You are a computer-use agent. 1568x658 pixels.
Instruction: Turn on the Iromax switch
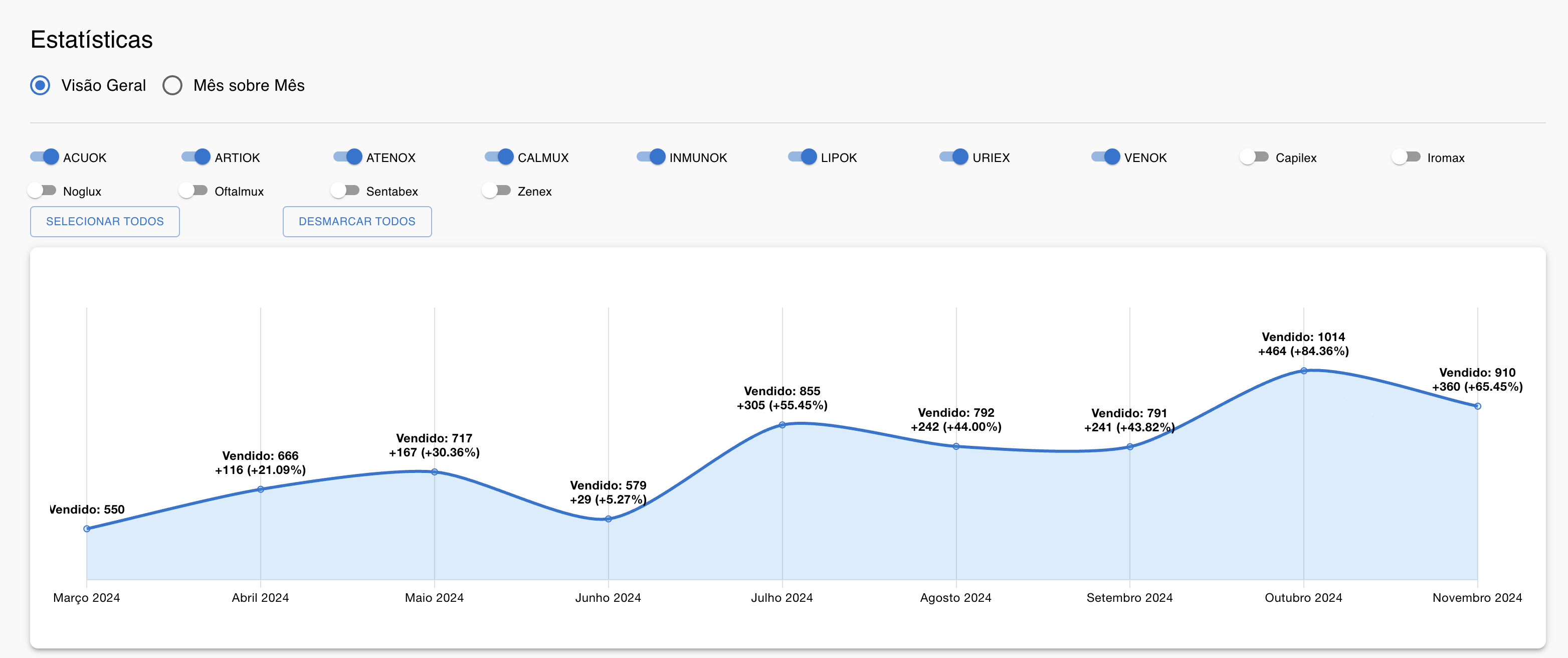1406,157
